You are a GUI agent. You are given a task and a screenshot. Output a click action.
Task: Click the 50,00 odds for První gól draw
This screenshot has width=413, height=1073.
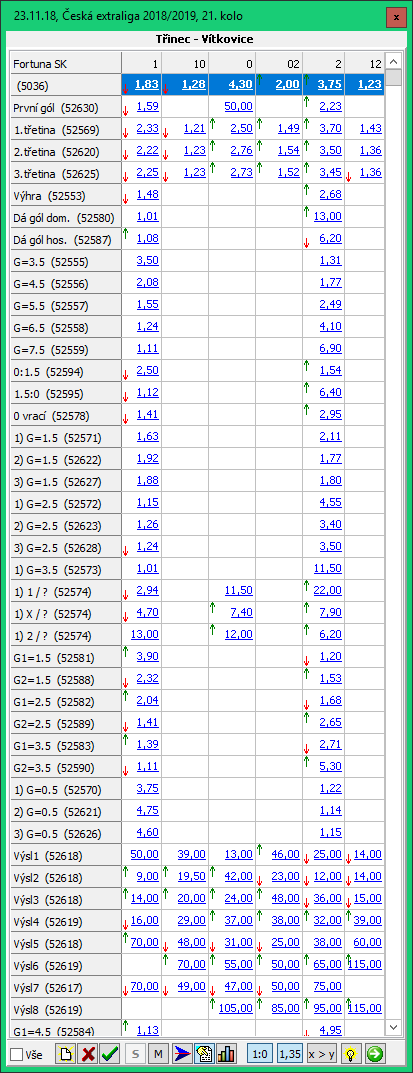click(239, 107)
